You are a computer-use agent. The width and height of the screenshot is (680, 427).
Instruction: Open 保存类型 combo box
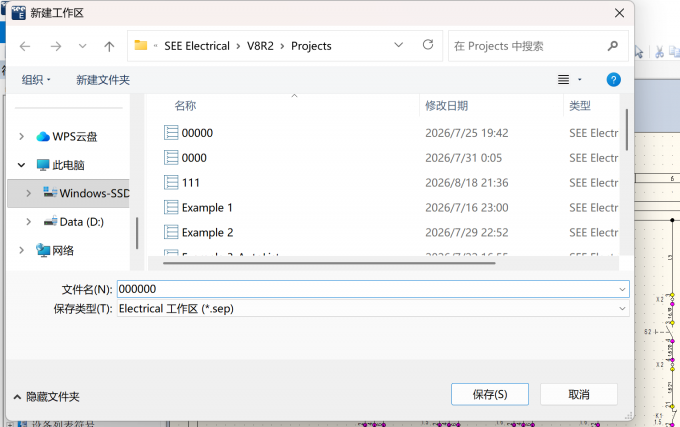373,309
